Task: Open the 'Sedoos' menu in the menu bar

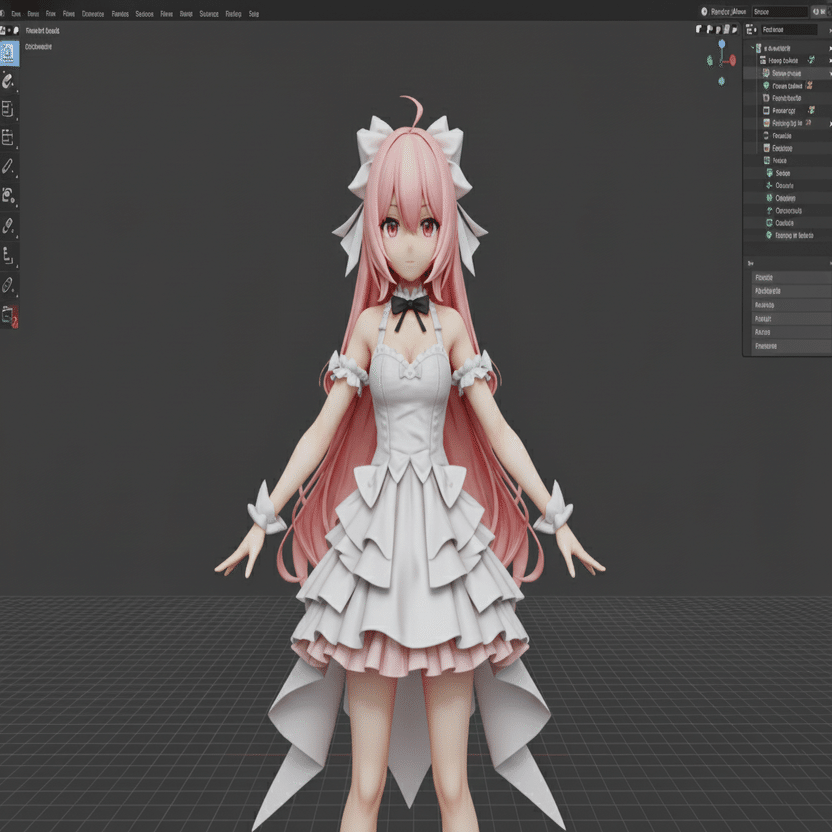Action: coord(144,14)
